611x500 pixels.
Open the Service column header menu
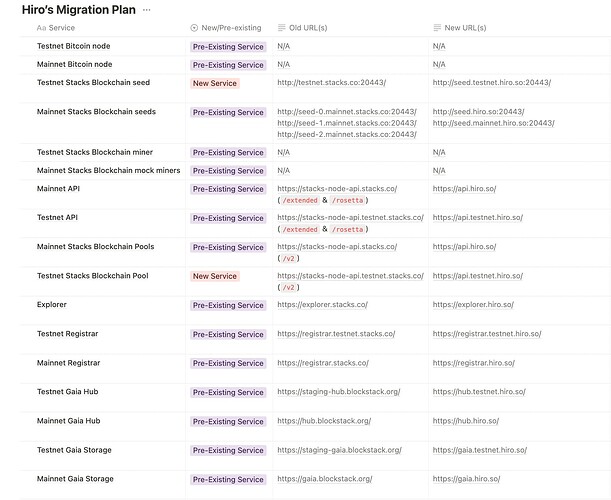[61, 28]
